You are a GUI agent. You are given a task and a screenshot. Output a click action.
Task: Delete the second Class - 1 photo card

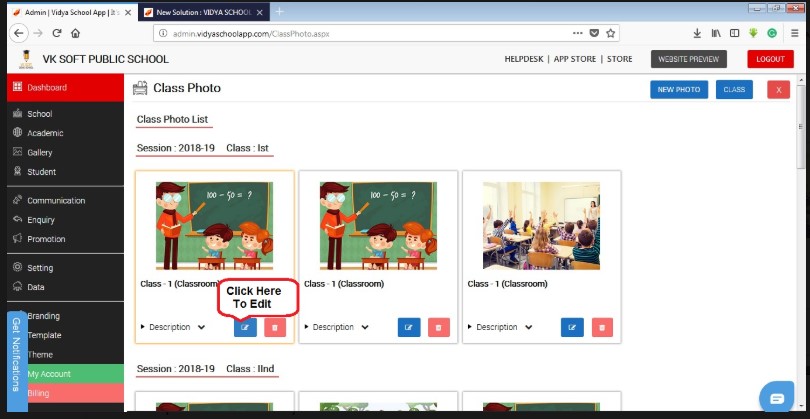click(x=439, y=327)
